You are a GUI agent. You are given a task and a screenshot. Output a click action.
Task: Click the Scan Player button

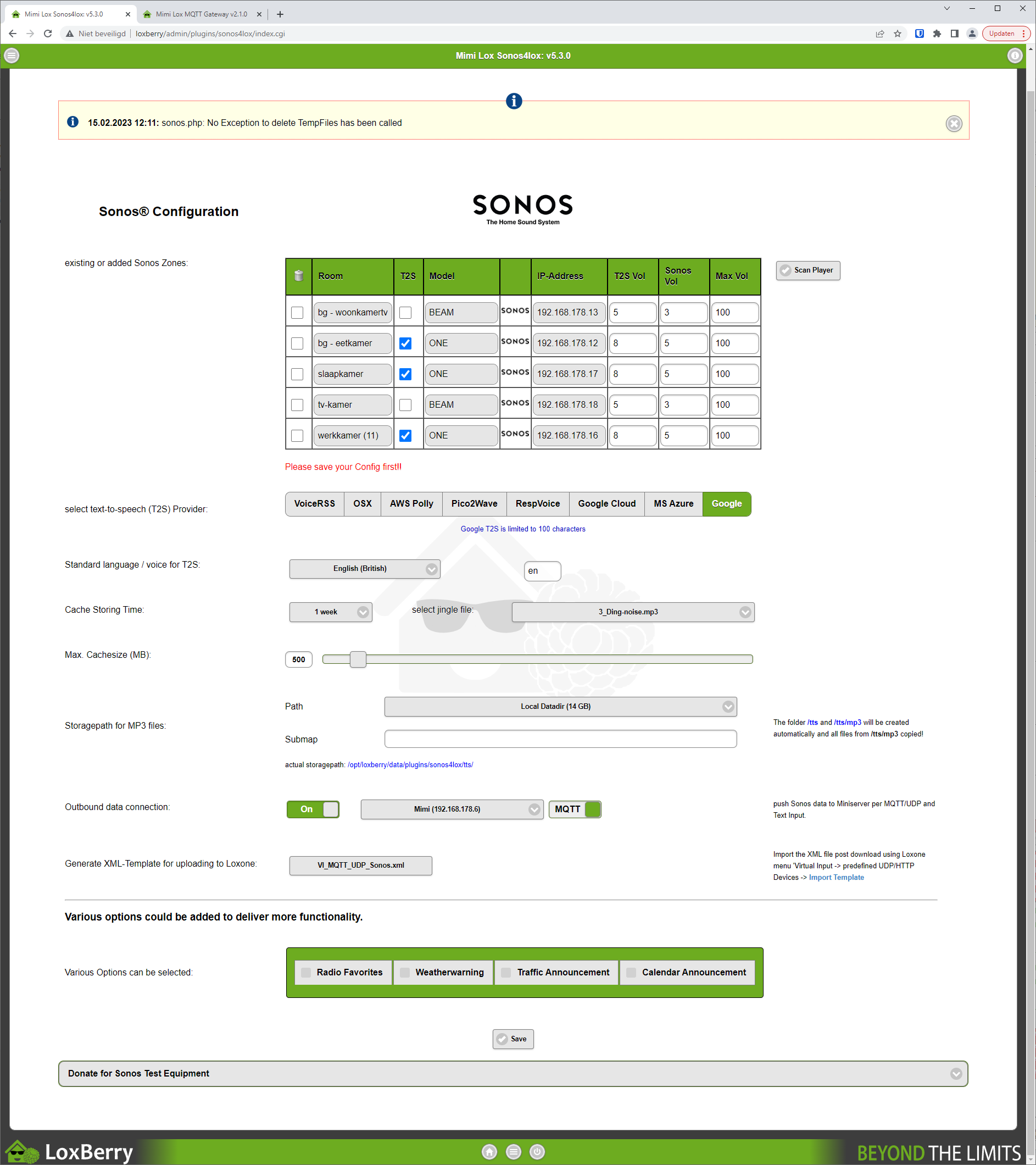pyautogui.click(x=807, y=270)
